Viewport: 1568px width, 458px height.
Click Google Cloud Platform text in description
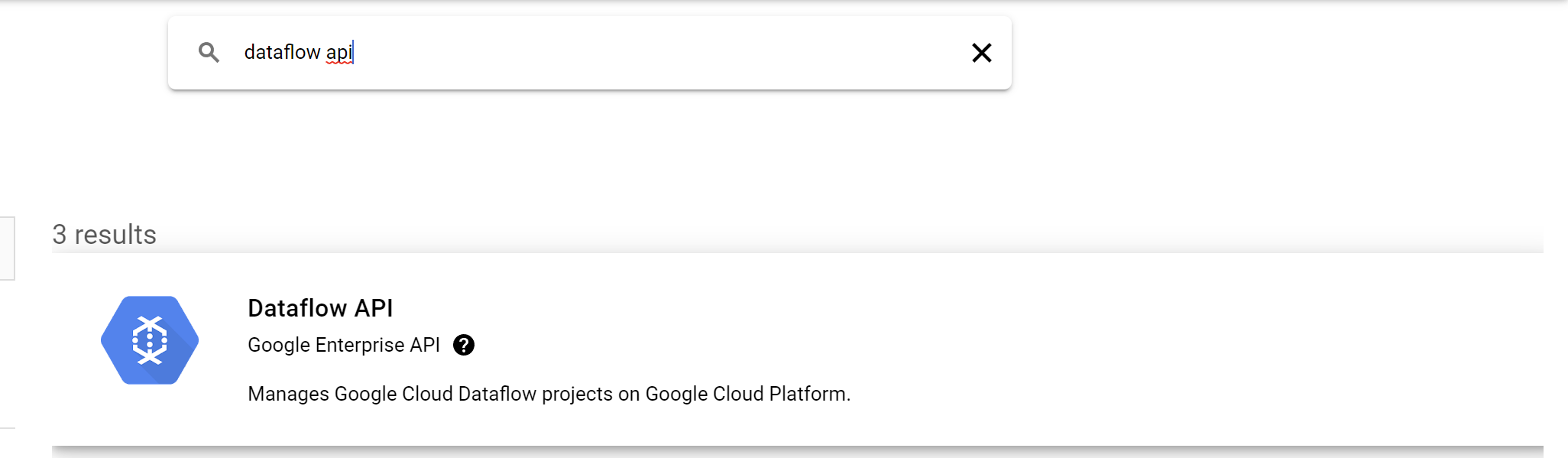[x=747, y=394]
